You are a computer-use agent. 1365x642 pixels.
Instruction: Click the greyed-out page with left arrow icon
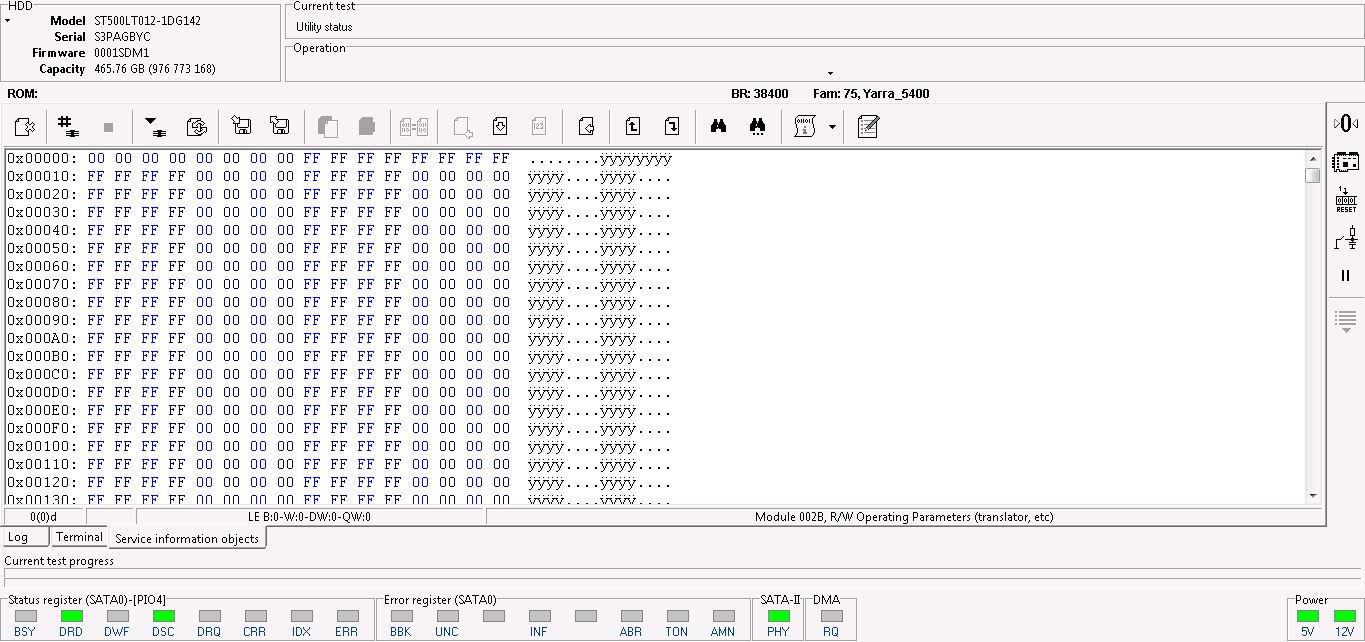click(x=462, y=127)
